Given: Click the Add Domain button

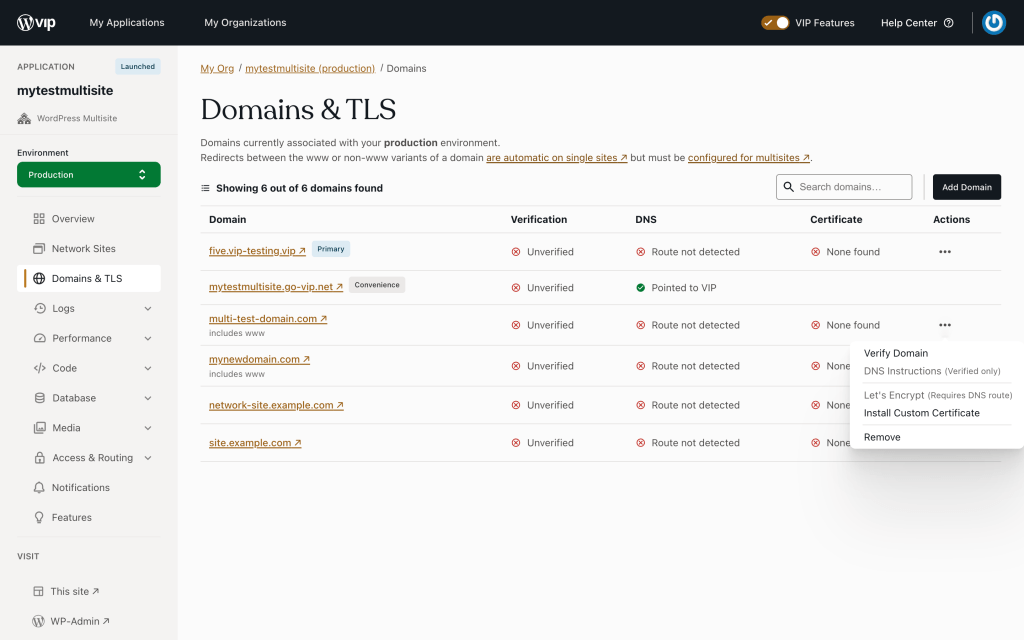Looking at the screenshot, I should [967, 187].
